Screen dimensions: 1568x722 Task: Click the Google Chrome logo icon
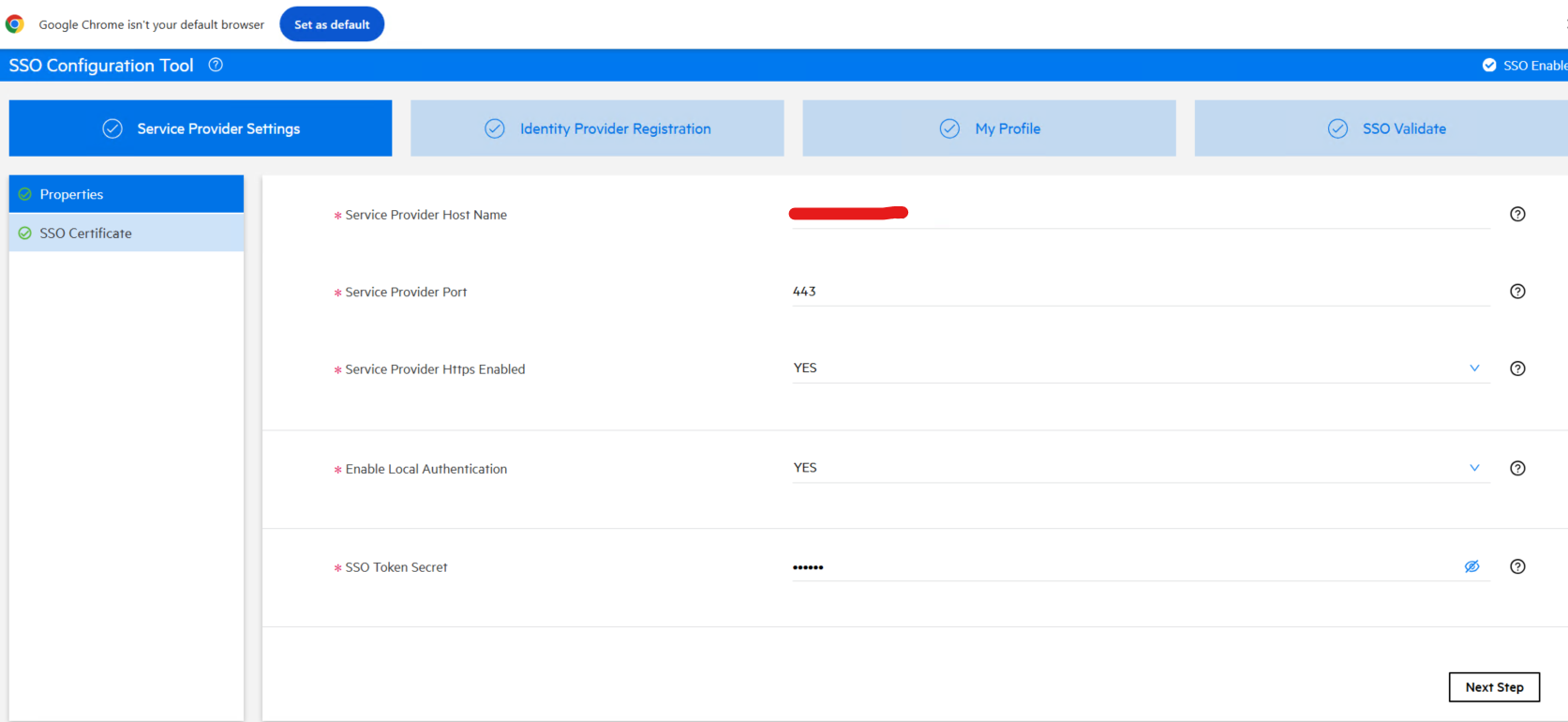15,23
